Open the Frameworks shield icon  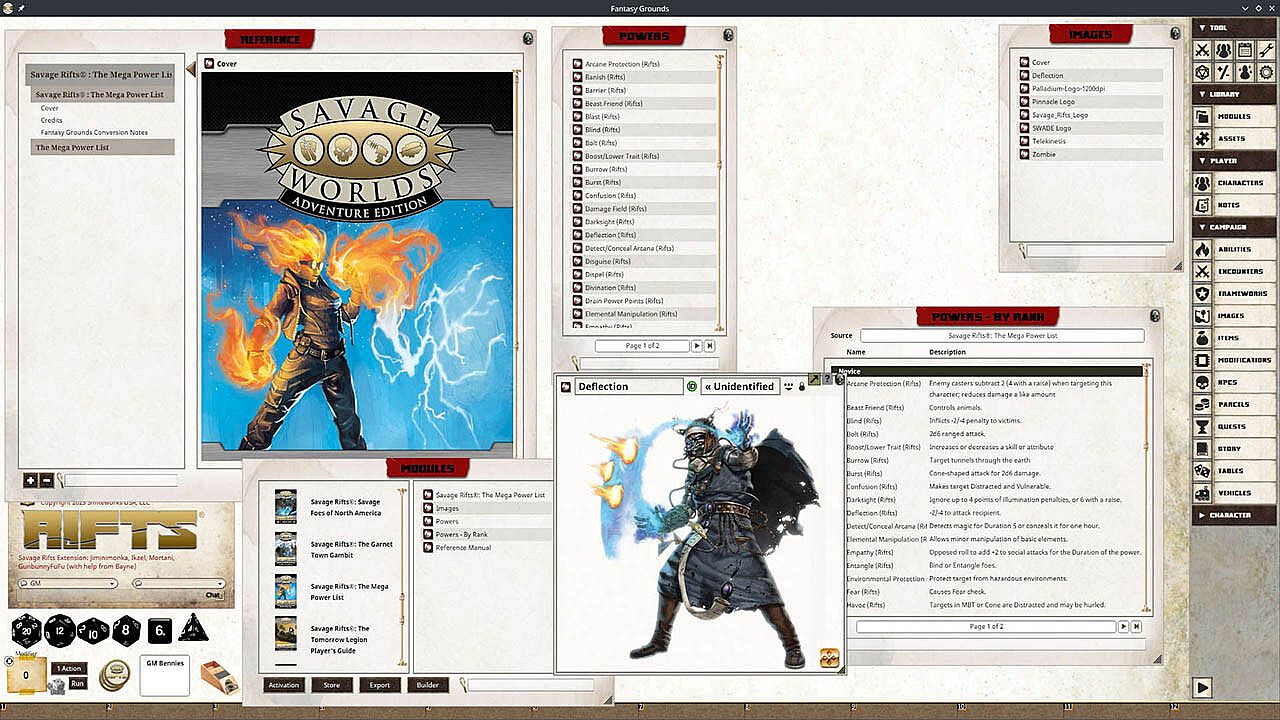pos(1202,294)
